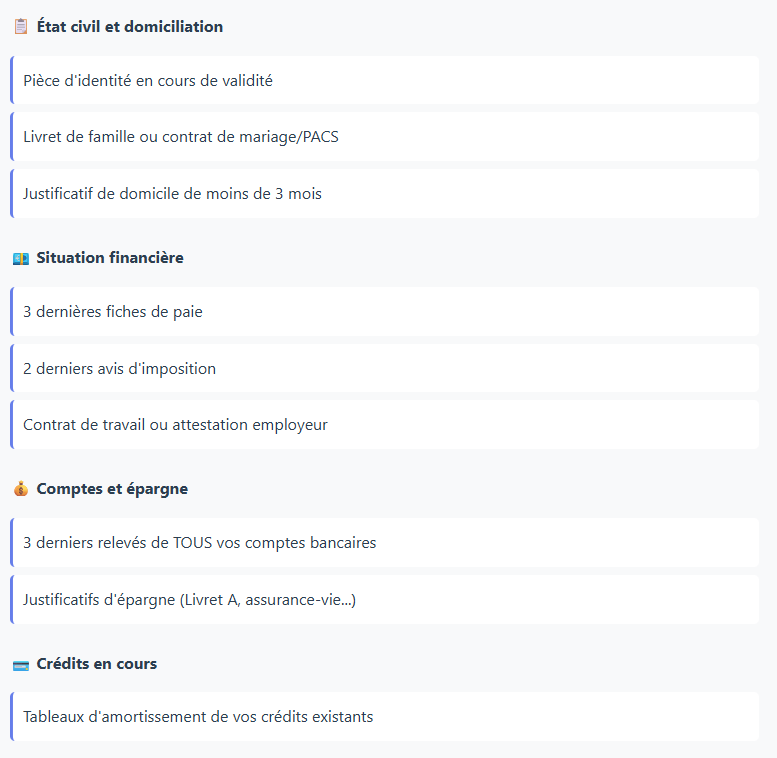Click the blue left border of fiches de paie
Image resolution: width=777 pixels, height=758 pixels.
pyautogui.click(x=11, y=312)
